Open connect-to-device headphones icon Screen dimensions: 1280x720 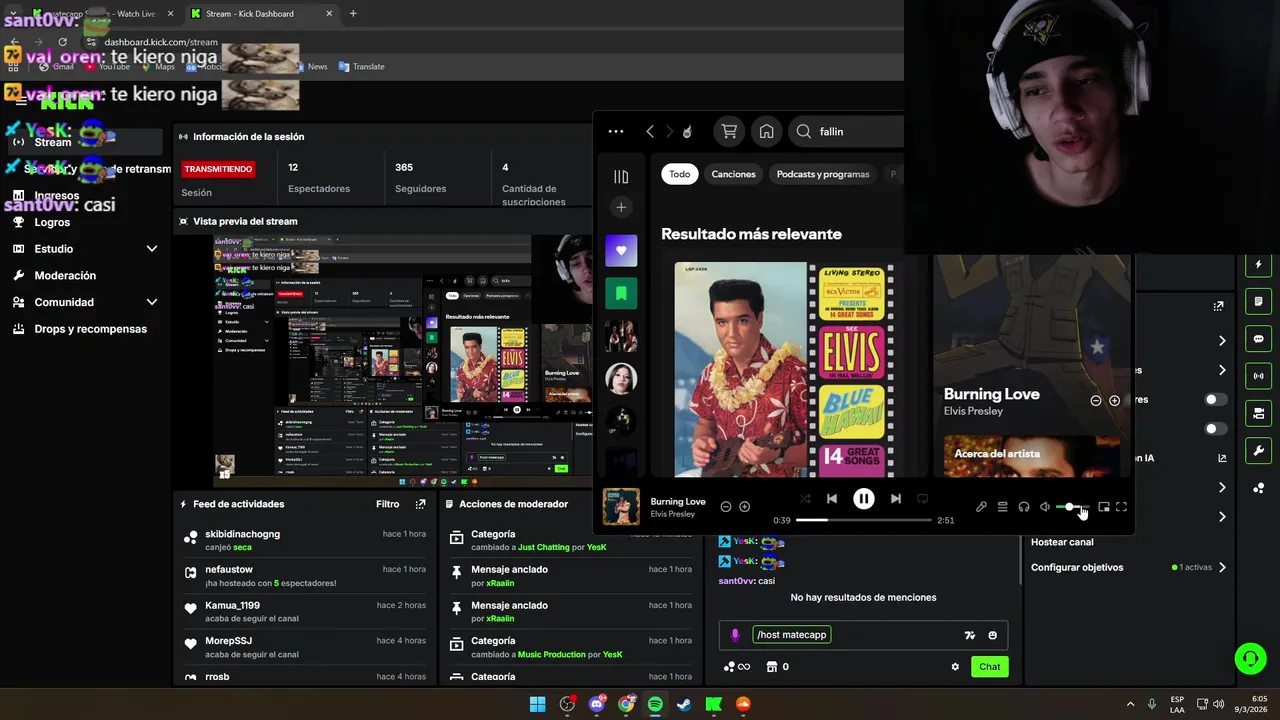click(x=1024, y=507)
